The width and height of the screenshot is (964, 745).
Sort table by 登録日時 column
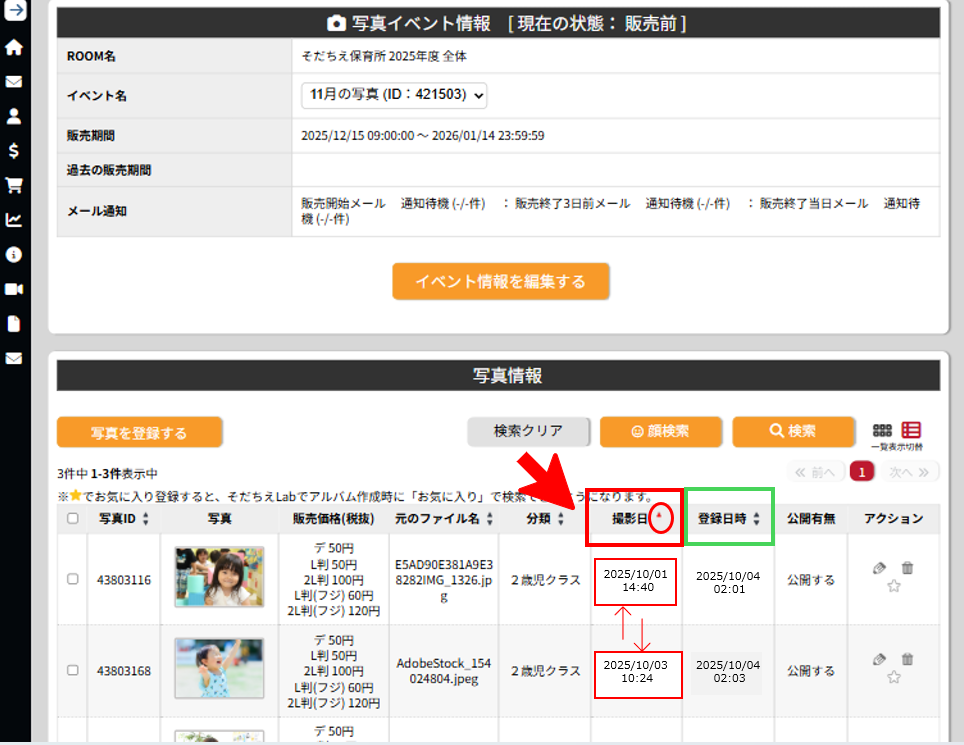pos(729,519)
